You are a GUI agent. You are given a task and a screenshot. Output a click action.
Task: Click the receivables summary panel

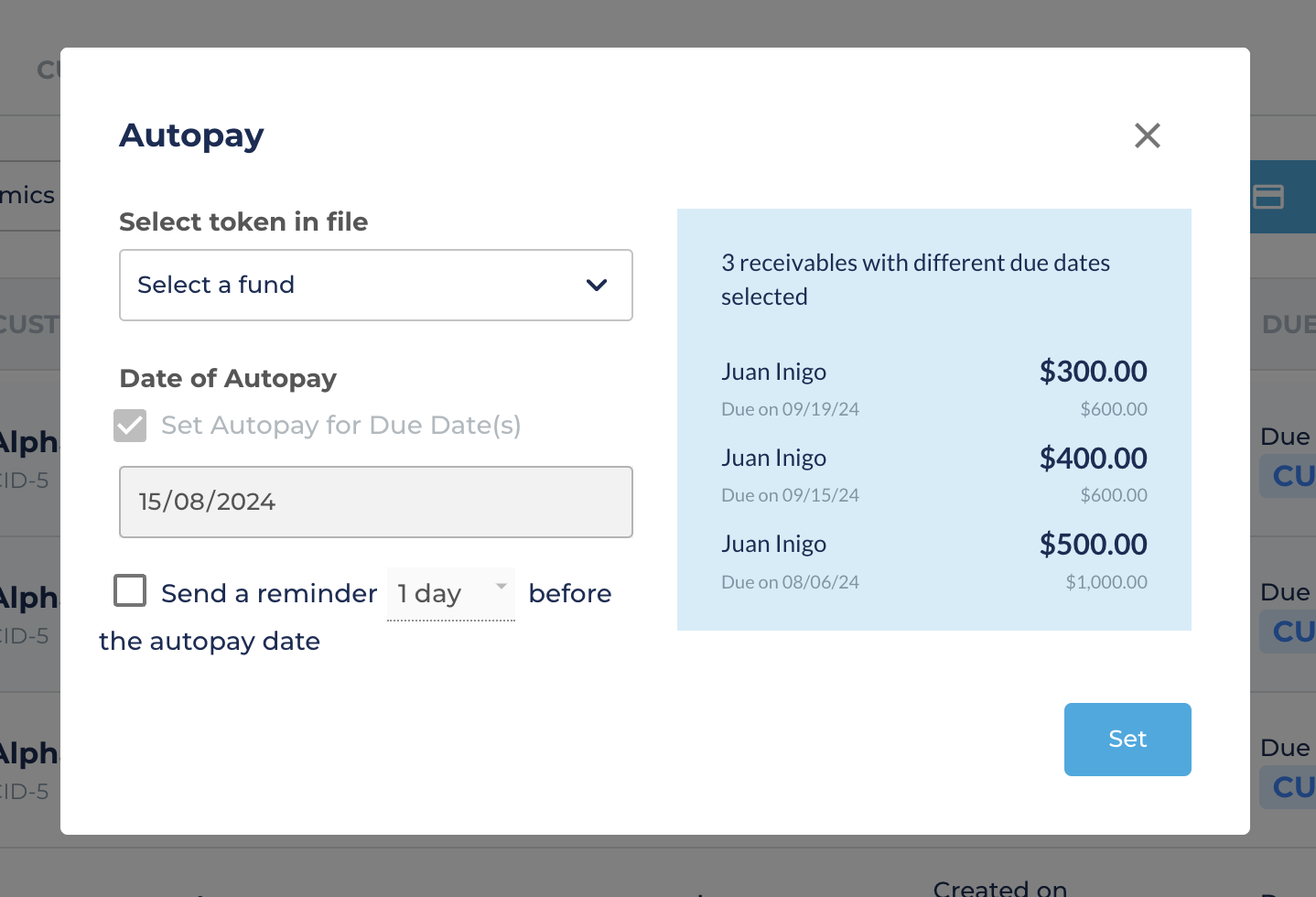933,419
